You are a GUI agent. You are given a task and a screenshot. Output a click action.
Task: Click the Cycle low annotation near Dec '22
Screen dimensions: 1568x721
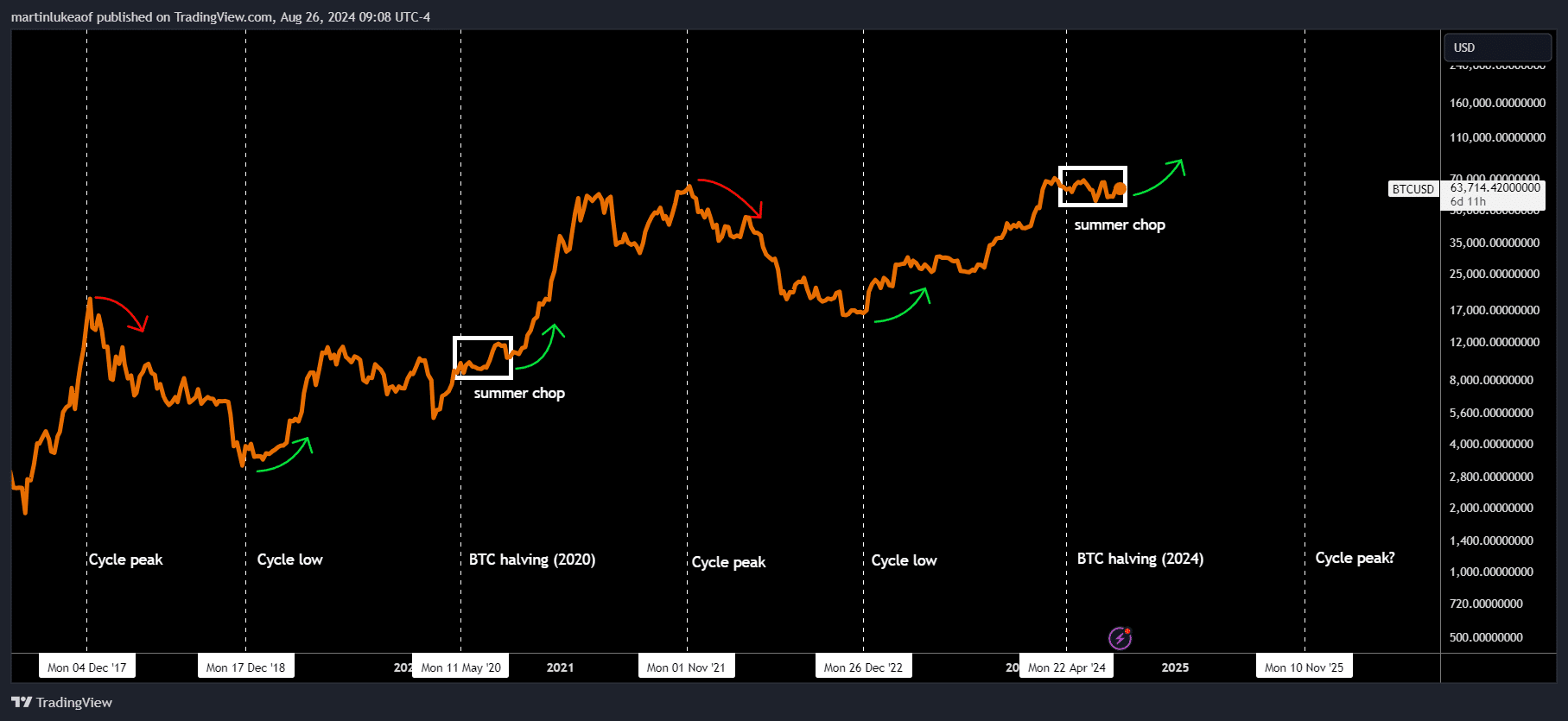(904, 560)
